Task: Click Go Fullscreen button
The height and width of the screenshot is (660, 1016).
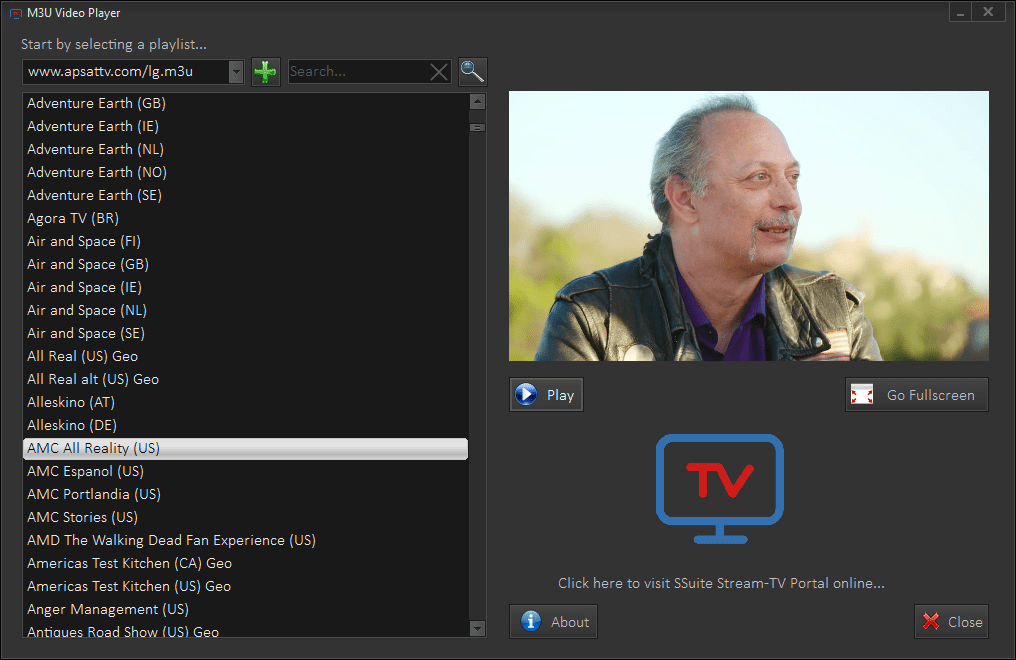Action: [916, 395]
